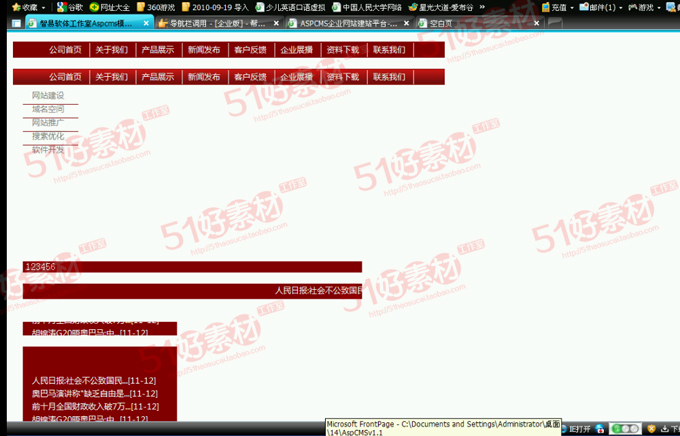
Task: Select 新闻发布 in the lower navigation bar
Action: point(204,77)
